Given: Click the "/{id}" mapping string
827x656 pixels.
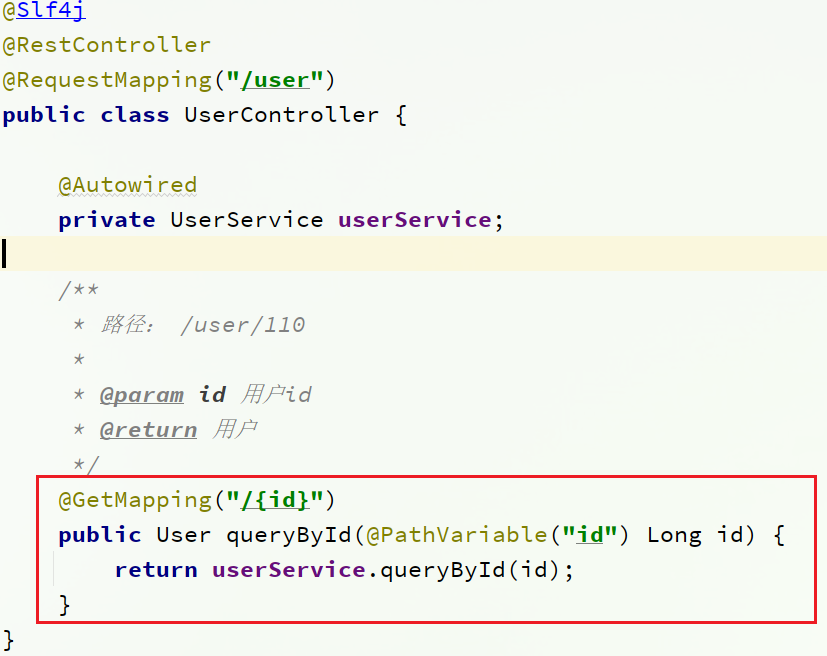Looking at the screenshot, I should click(274, 500).
